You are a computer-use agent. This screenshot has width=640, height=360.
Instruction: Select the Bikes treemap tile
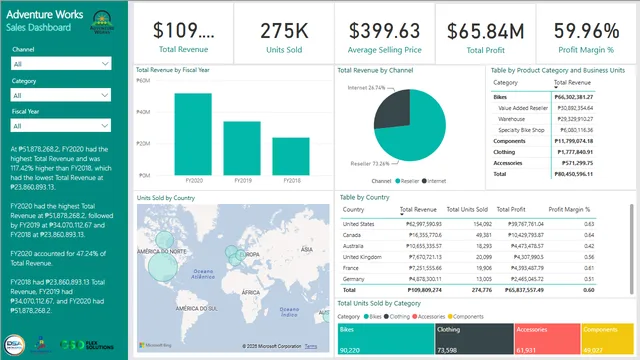pyautogui.click(x=386, y=339)
